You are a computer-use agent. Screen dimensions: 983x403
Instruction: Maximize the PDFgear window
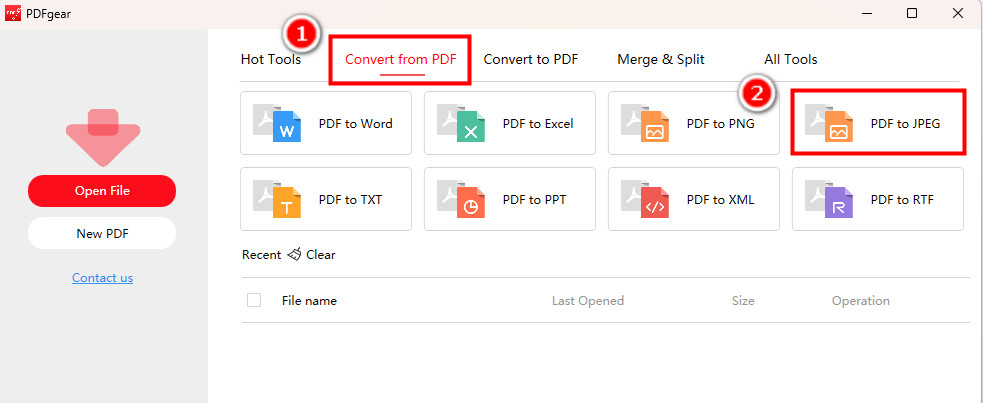tap(912, 13)
